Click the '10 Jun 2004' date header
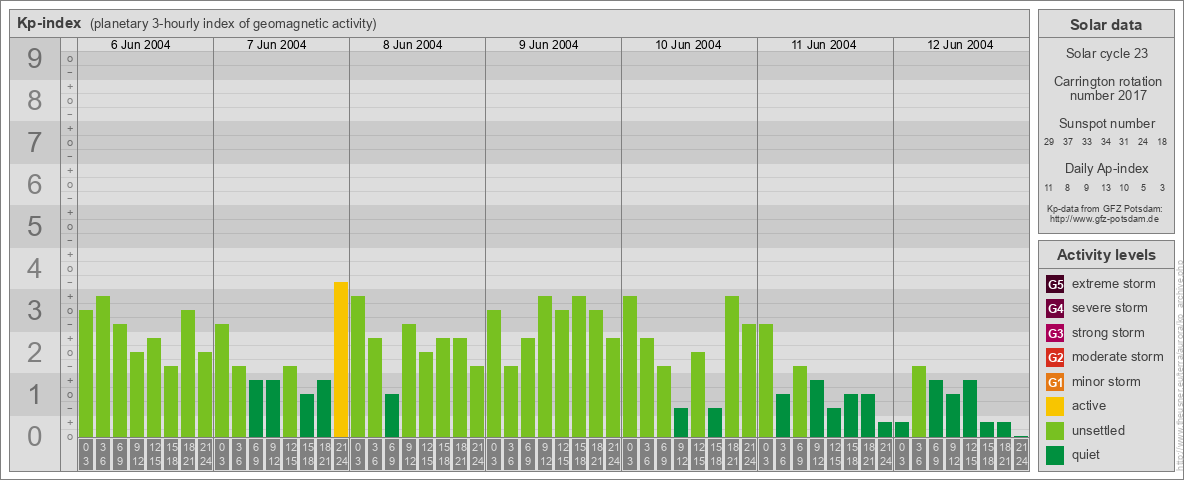1184x480 pixels. click(688, 45)
